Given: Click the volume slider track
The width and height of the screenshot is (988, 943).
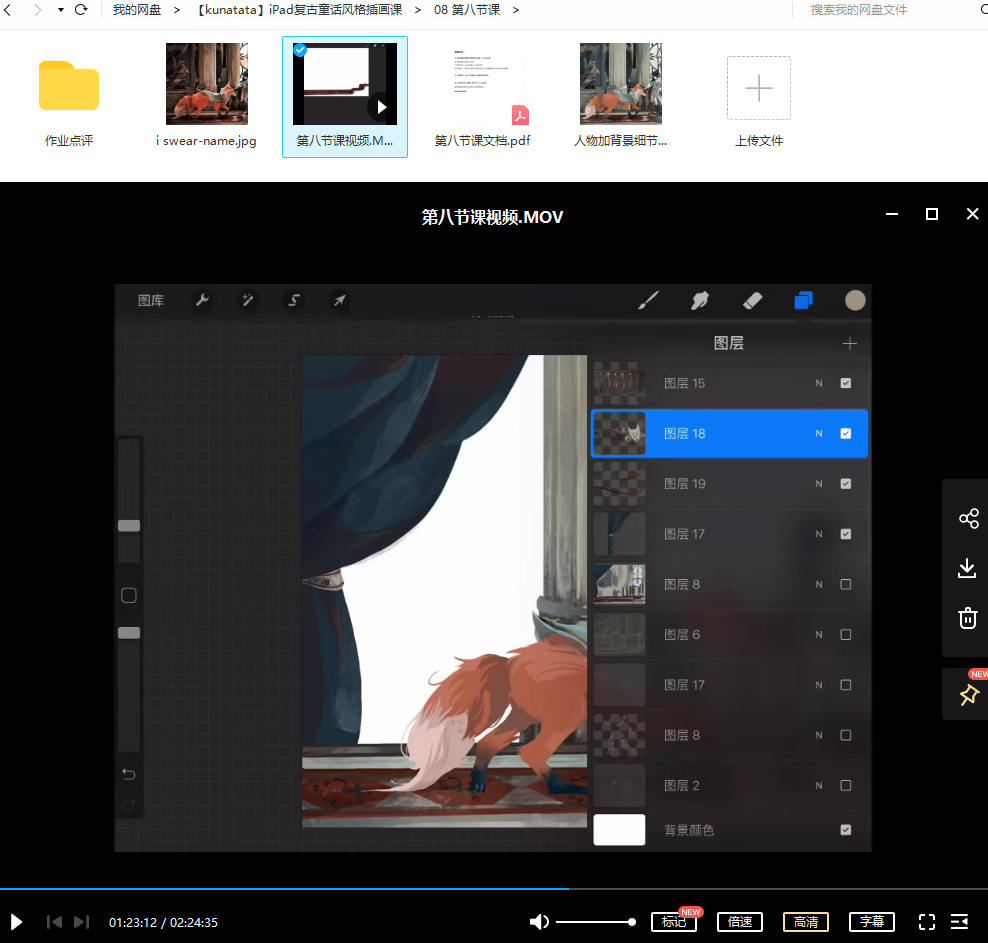Looking at the screenshot, I should click(x=594, y=922).
